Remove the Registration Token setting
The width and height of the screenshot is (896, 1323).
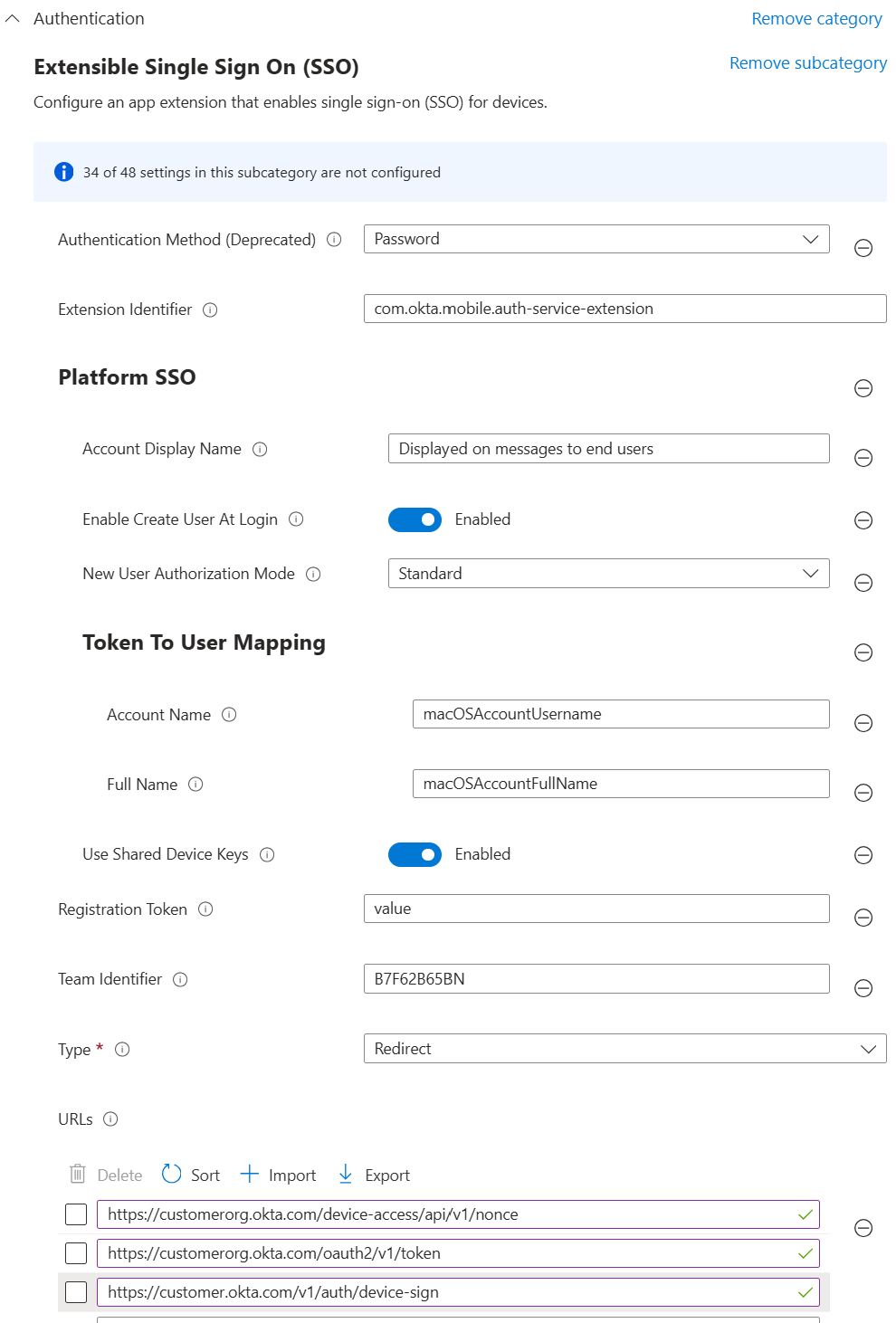(x=863, y=918)
